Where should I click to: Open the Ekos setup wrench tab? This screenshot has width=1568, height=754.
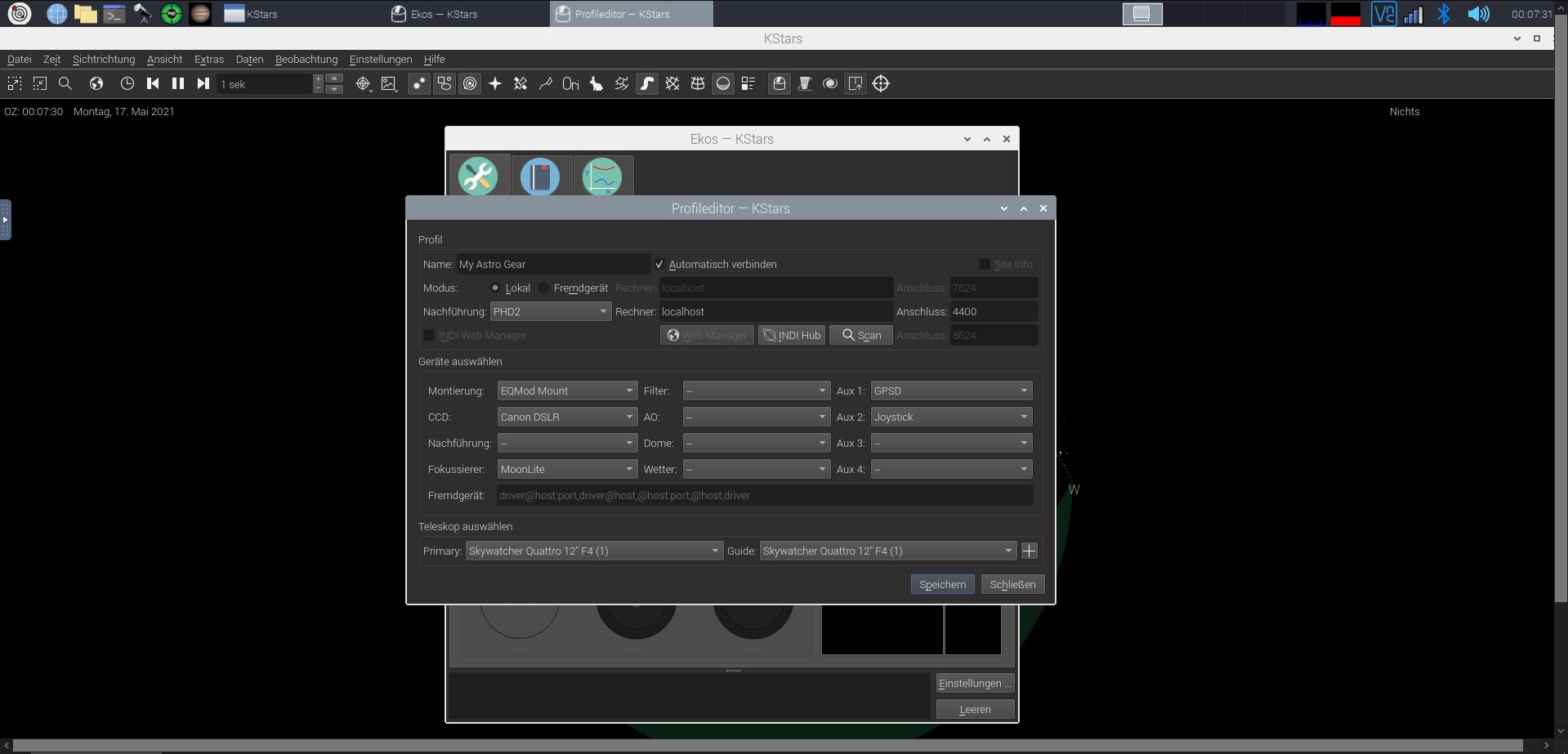pos(479,176)
